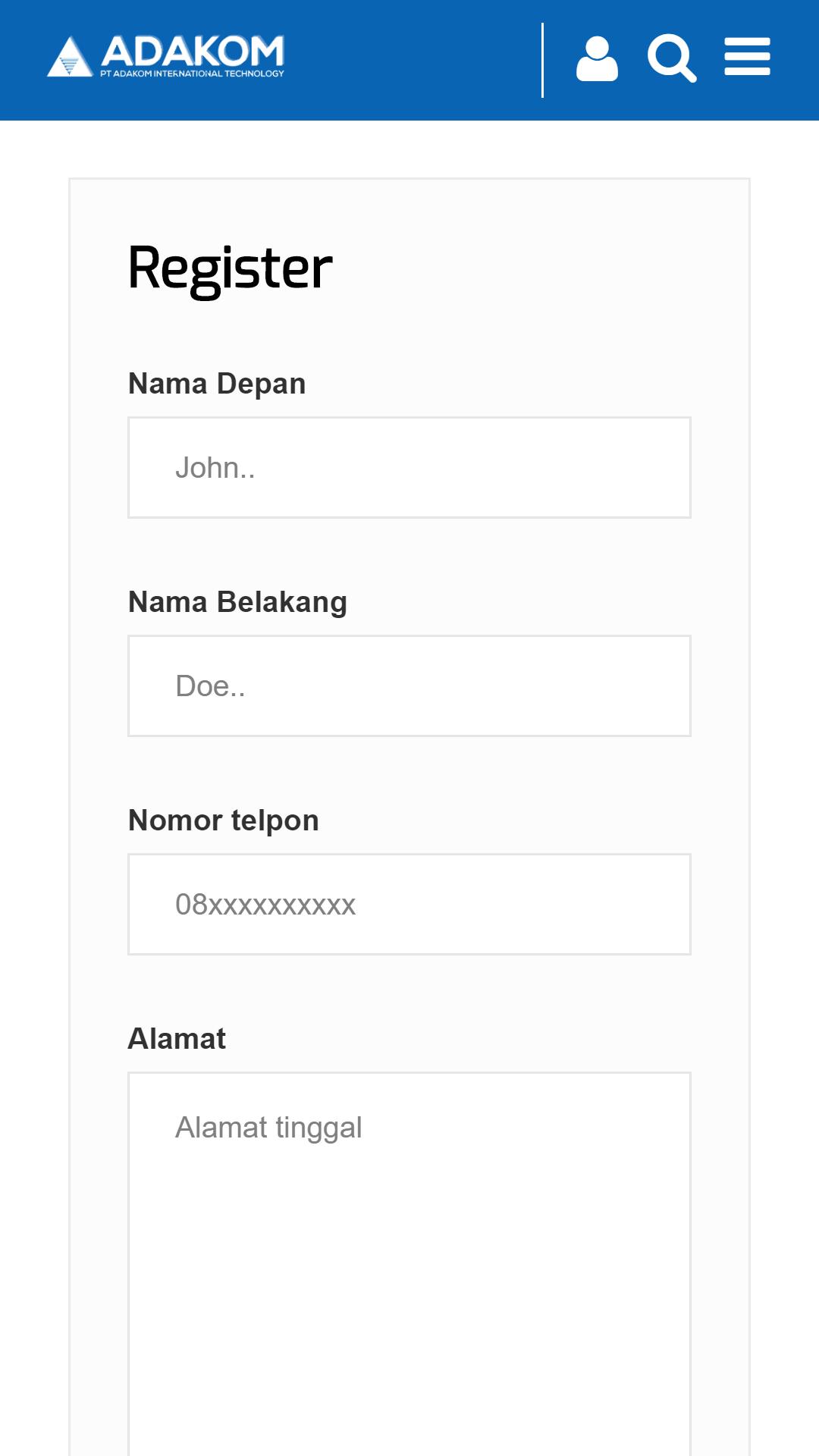Click the Register heading
The height and width of the screenshot is (1456, 819).
230,268
